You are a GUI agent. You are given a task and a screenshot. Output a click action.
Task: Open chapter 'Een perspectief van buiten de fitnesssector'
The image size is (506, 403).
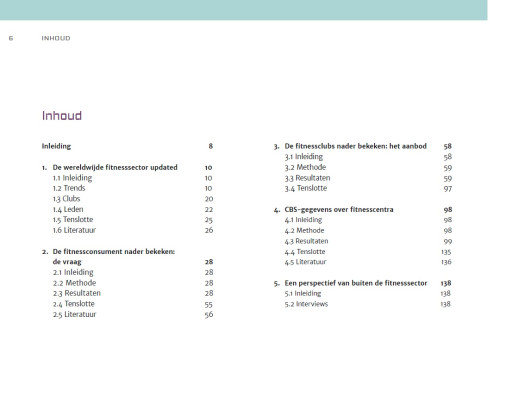point(356,283)
